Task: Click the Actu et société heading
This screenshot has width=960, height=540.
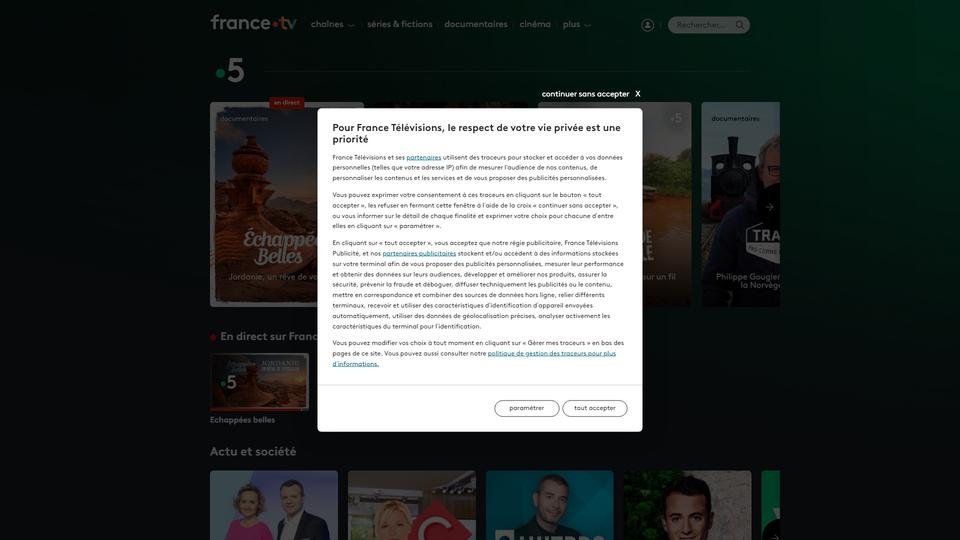Action: click(x=253, y=451)
